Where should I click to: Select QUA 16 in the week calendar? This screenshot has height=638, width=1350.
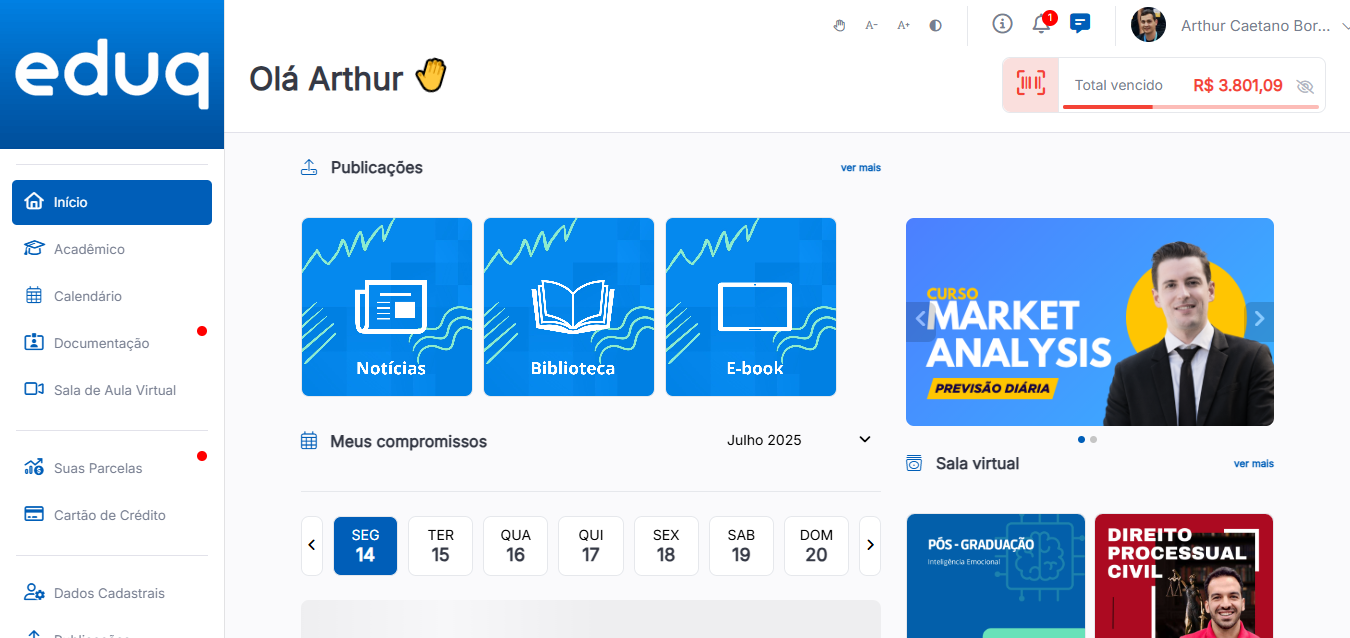pyautogui.click(x=515, y=546)
